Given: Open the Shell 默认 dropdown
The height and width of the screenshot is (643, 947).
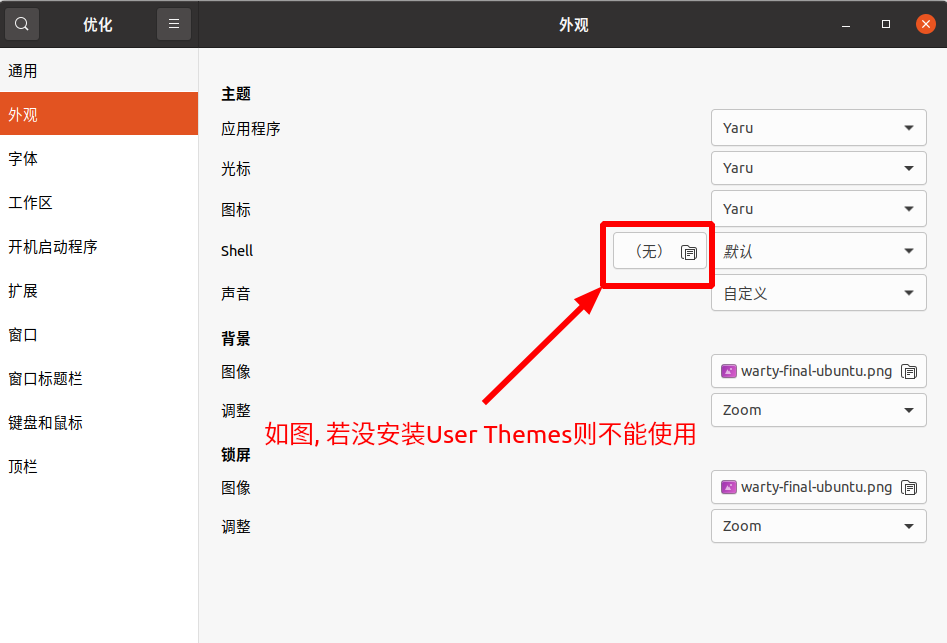Looking at the screenshot, I should (820, 251).
